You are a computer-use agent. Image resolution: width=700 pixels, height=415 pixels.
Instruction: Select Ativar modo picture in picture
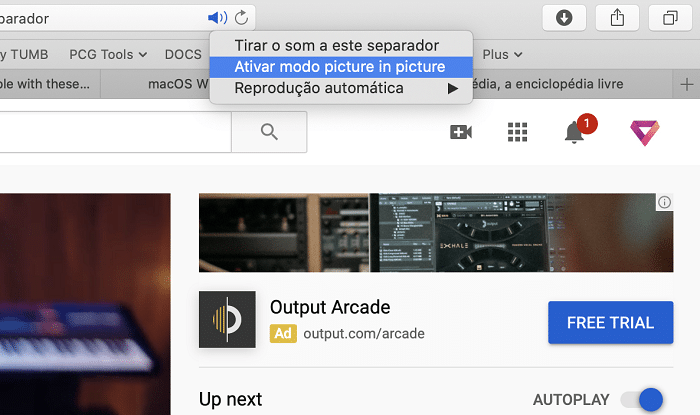(340, 67)
